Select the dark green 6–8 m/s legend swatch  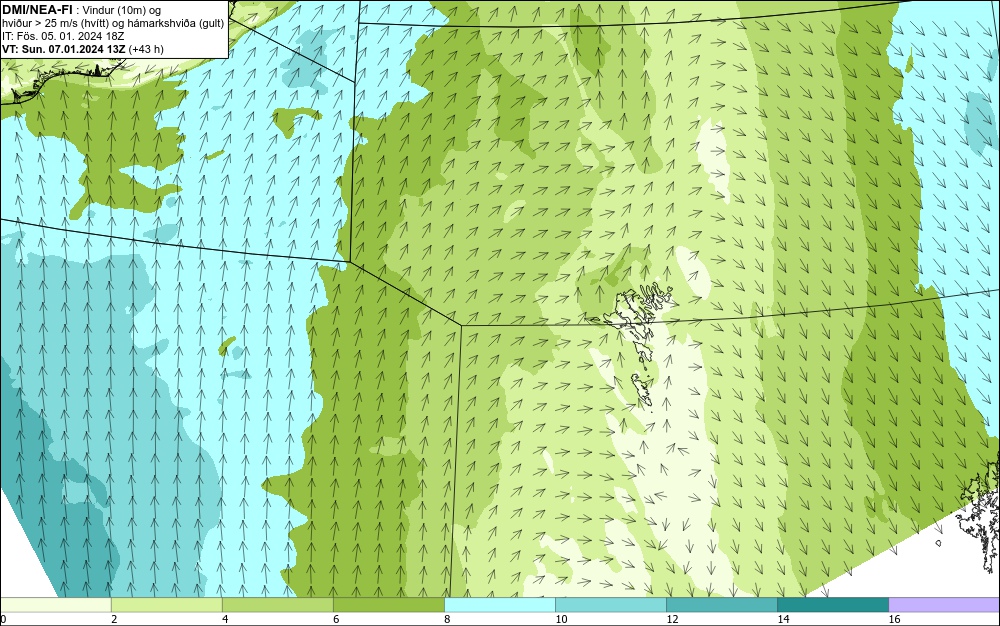pyautogui.click(x=388, y=604)
